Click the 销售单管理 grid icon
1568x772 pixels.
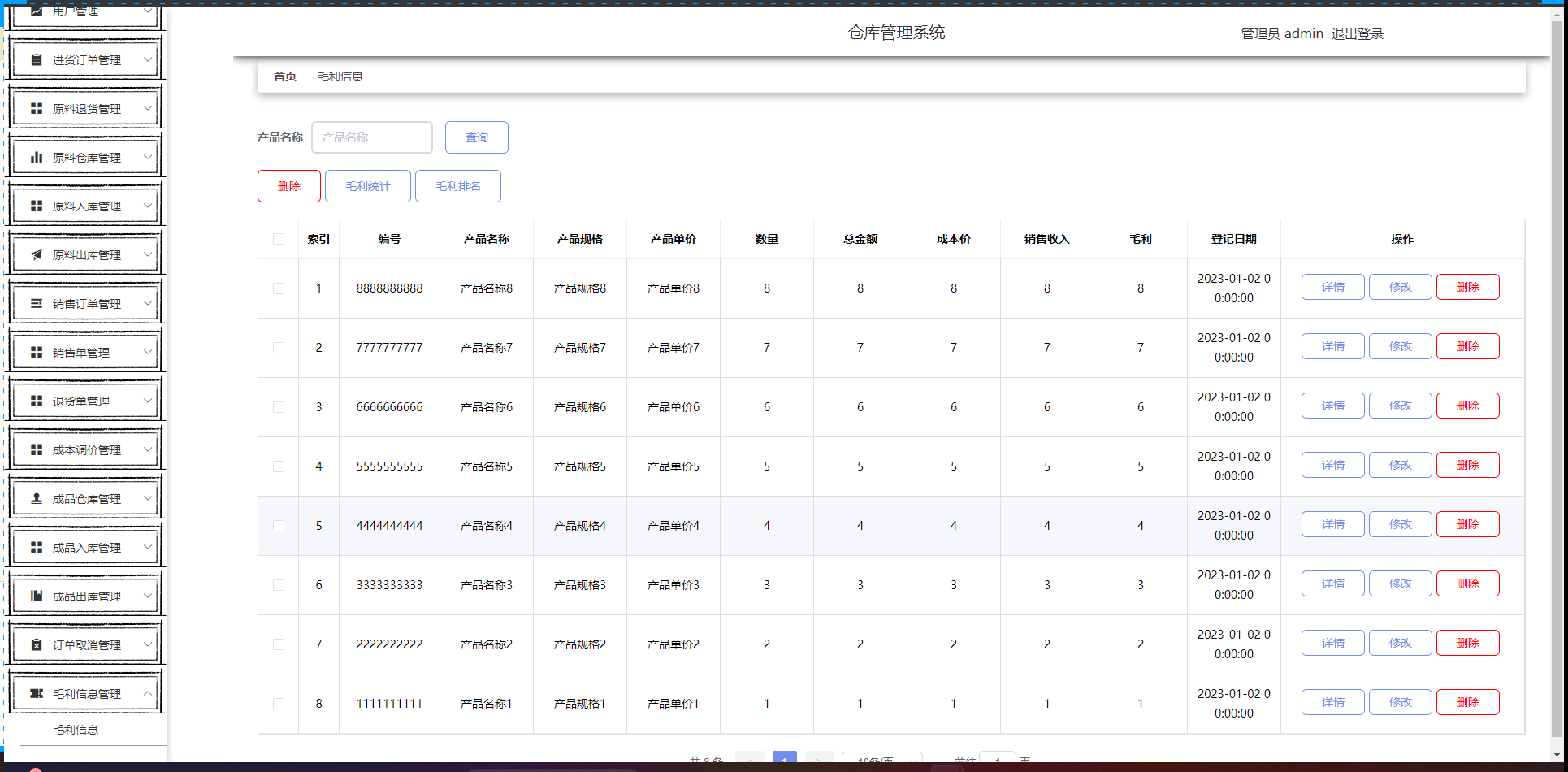click(37, 353)
